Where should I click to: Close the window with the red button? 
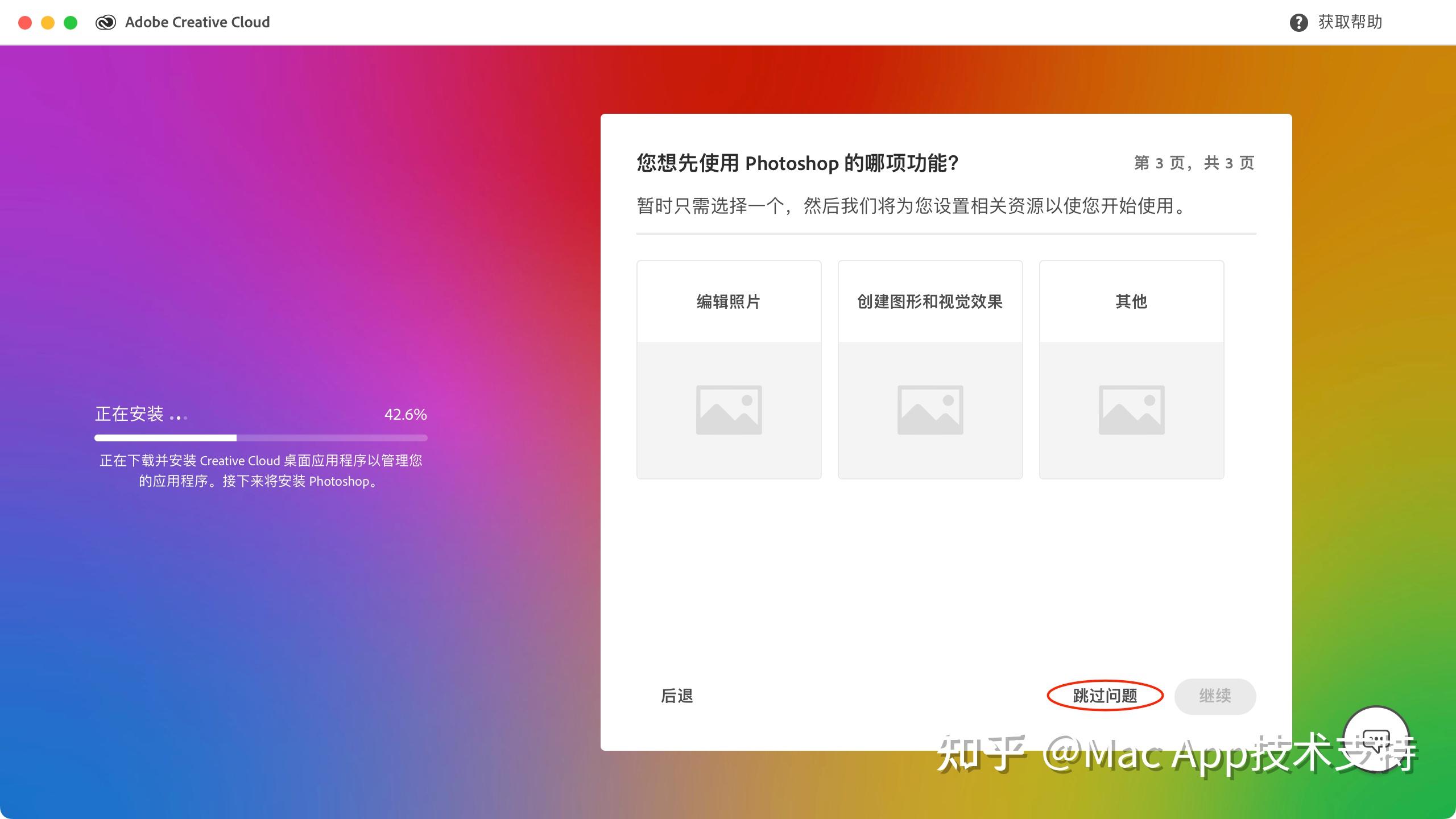[25, 23]
